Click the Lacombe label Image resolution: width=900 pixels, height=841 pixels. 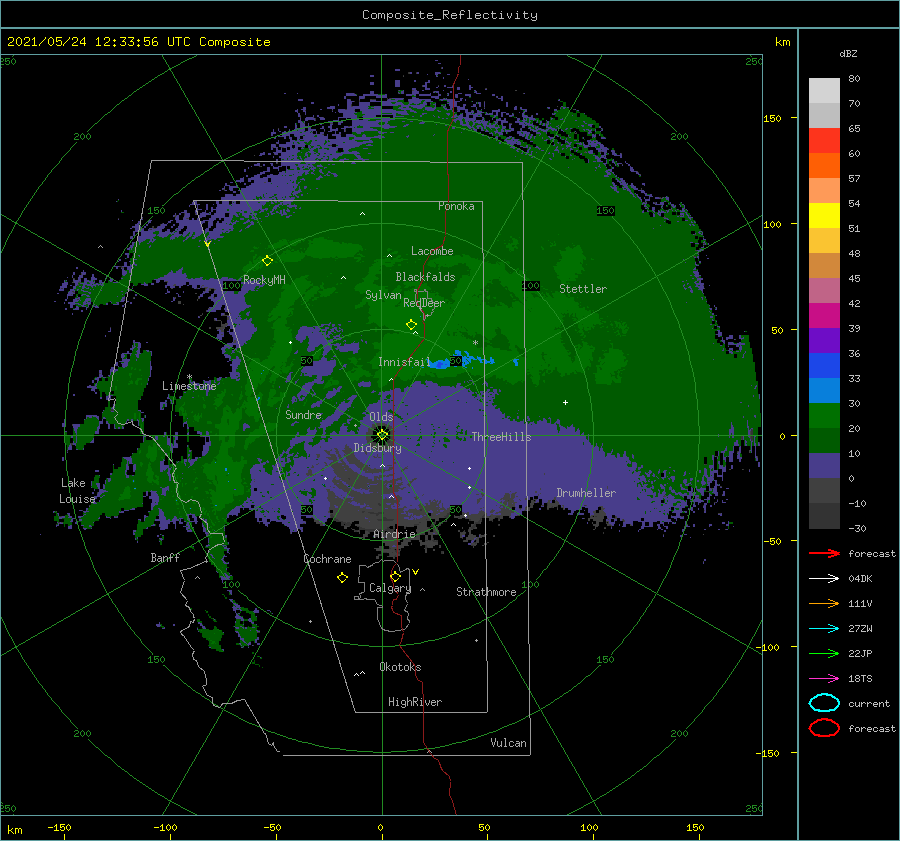click(432, 251)
